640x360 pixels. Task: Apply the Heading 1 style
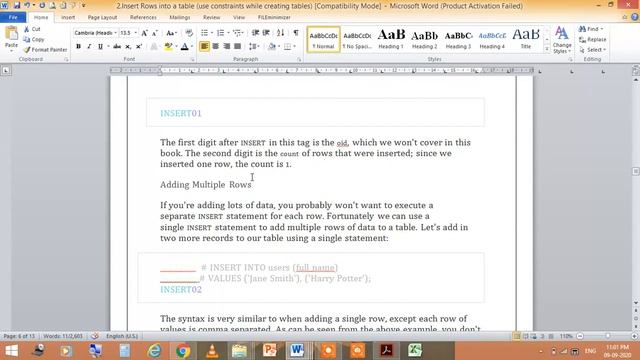(391, 40)
